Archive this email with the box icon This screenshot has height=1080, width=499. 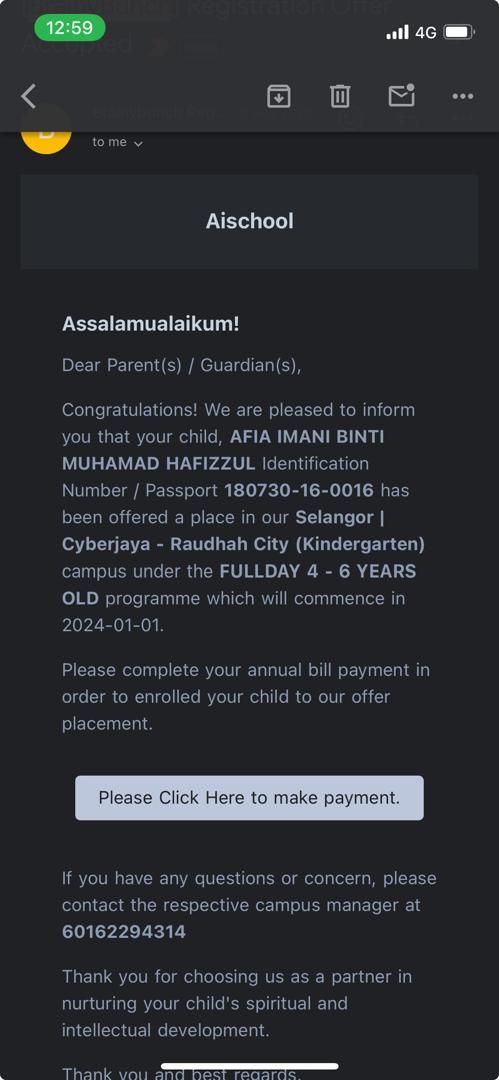point(278,96)
